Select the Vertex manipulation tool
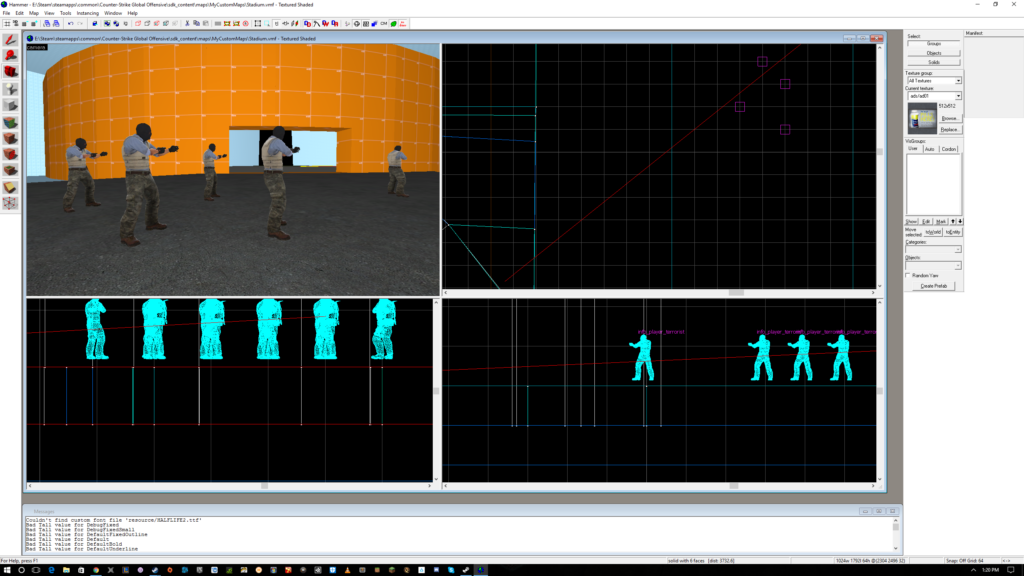Image resolution: width=1024 pixels, height=576 pixels. coord(10,203)
